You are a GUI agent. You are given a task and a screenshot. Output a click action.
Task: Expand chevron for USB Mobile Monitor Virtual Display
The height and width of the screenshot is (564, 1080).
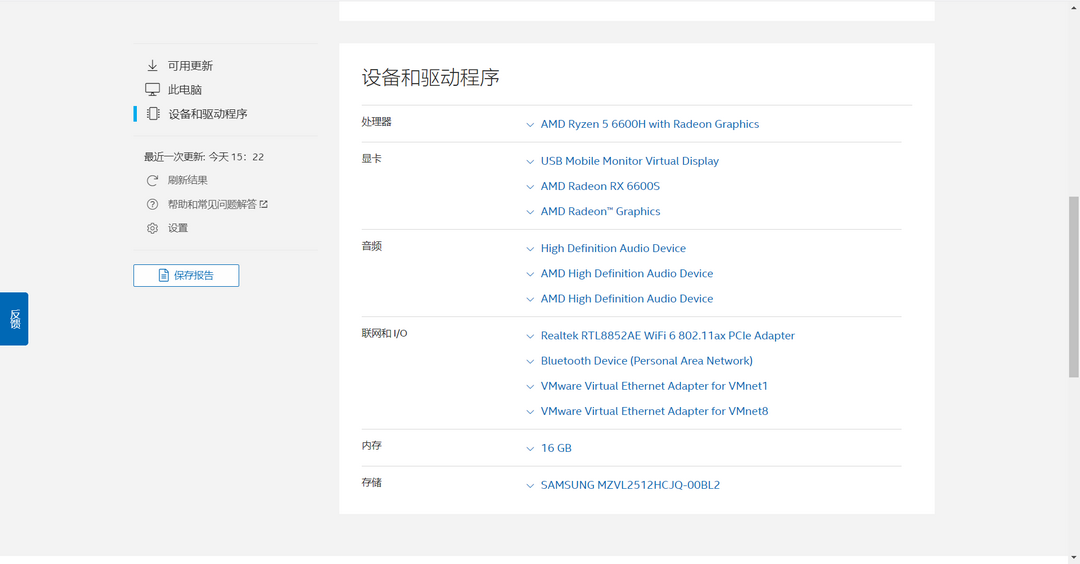[530, 162]
